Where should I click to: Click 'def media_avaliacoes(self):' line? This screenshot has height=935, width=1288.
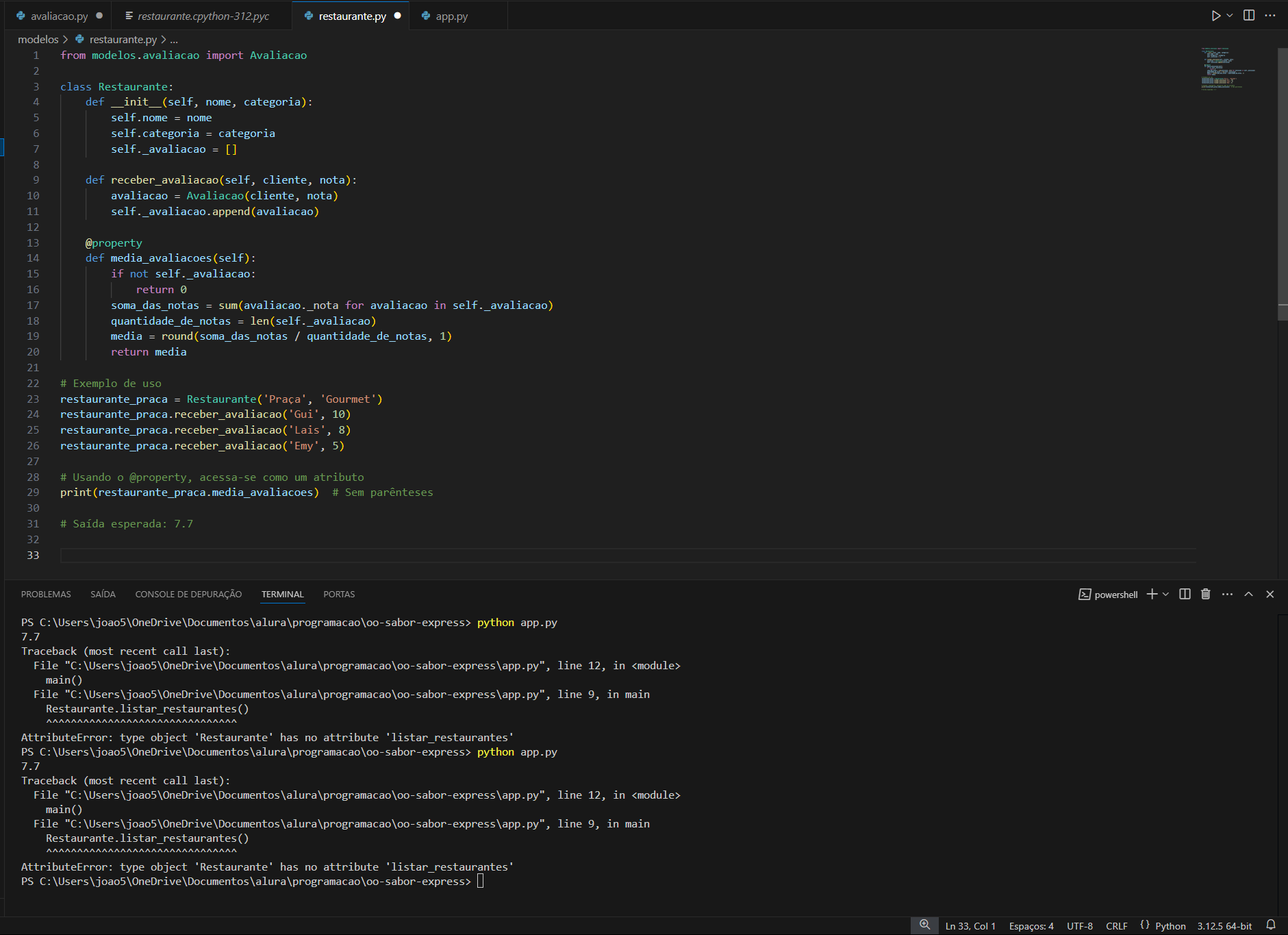coord(171,258)
